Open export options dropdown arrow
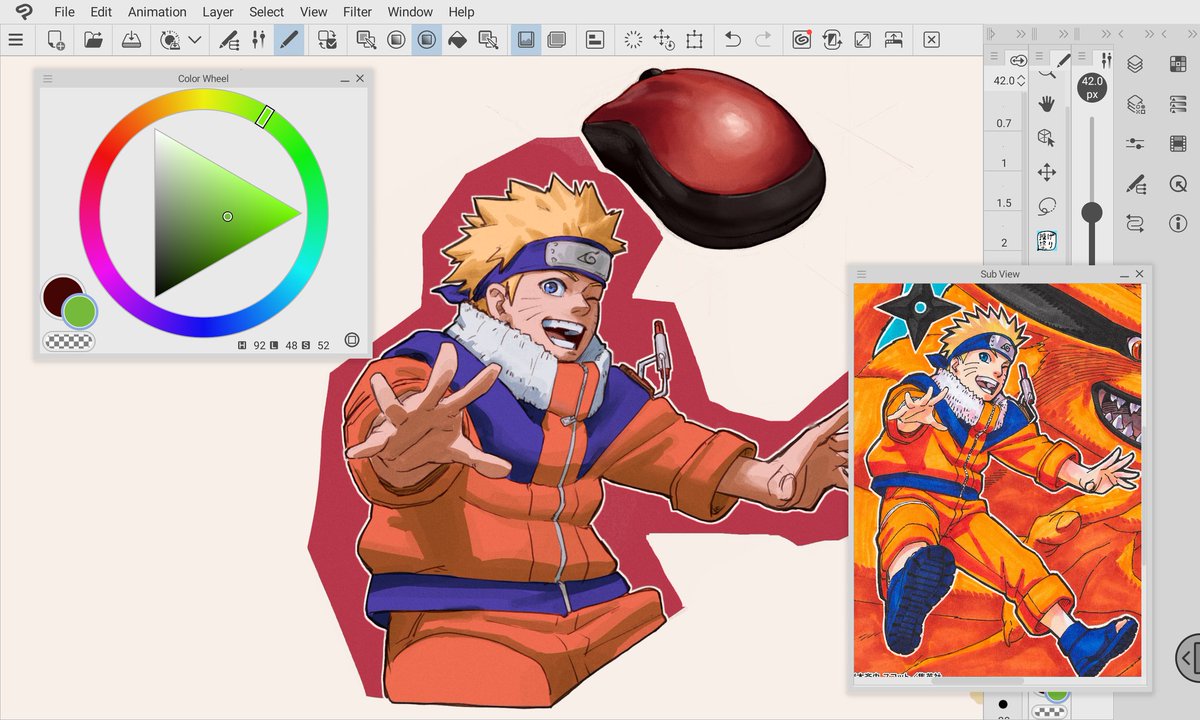The height and width of the screenshot is (720, 1200). [x=195, y=41]
